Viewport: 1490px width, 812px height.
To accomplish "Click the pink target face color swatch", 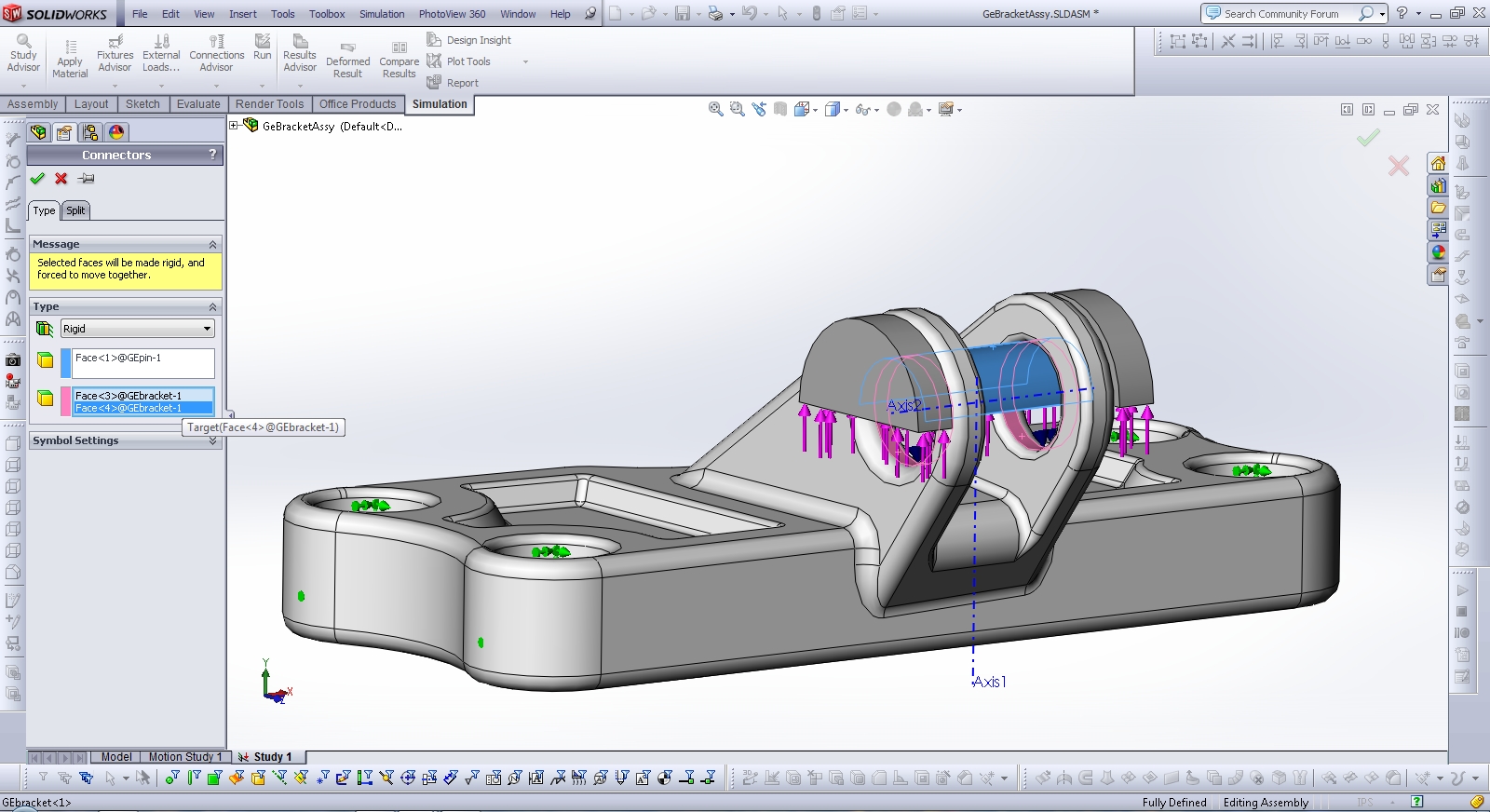I will coord(66,401).
